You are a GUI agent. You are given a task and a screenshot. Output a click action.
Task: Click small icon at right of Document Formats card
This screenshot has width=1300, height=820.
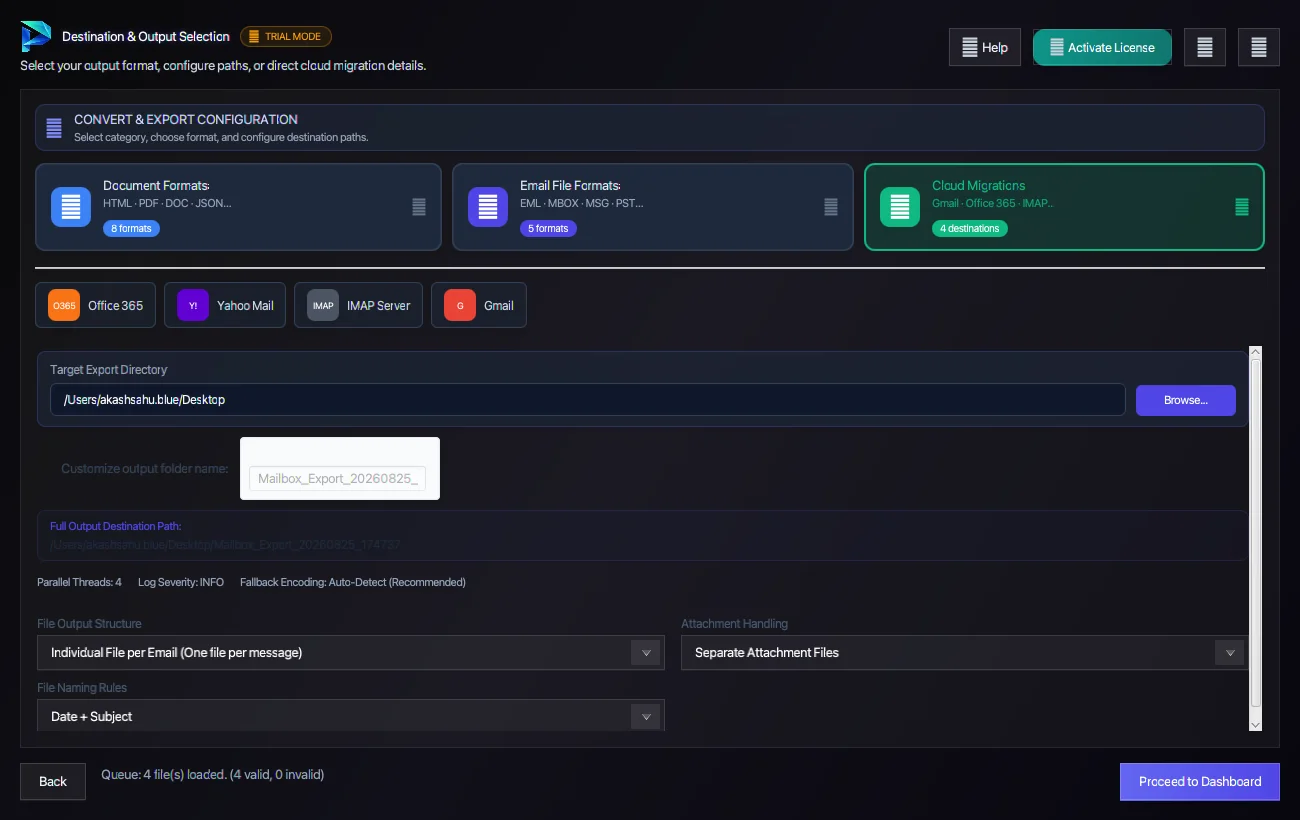[419, 207]
